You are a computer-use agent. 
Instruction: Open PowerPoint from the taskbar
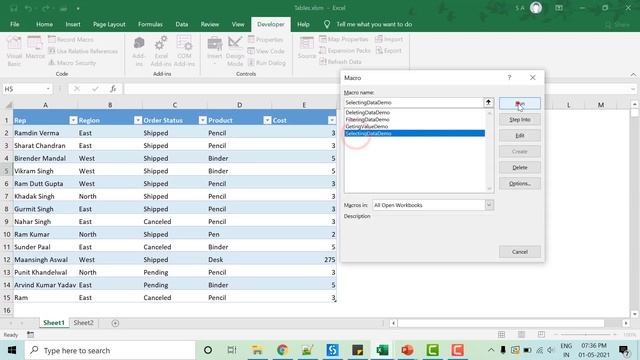coord(407,350)
